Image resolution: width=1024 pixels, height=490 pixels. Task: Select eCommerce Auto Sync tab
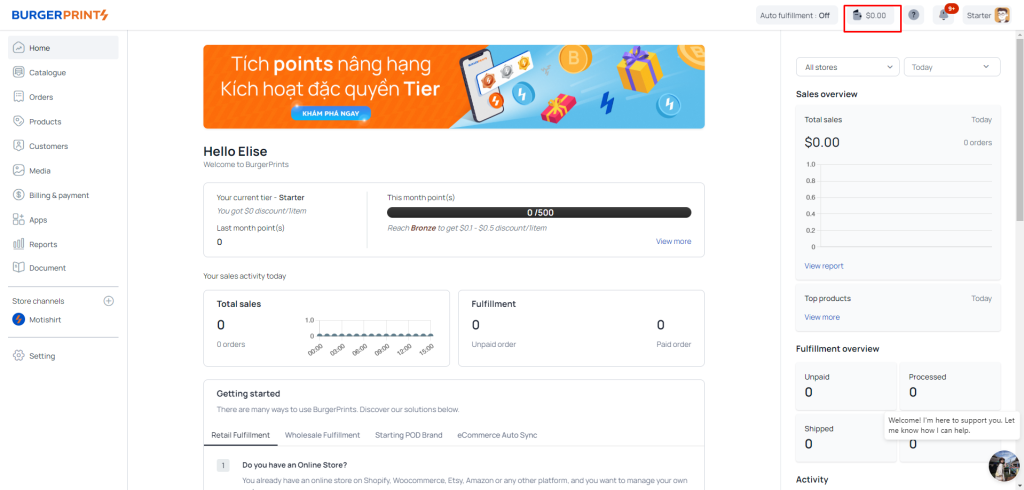(x=497, y=435)
